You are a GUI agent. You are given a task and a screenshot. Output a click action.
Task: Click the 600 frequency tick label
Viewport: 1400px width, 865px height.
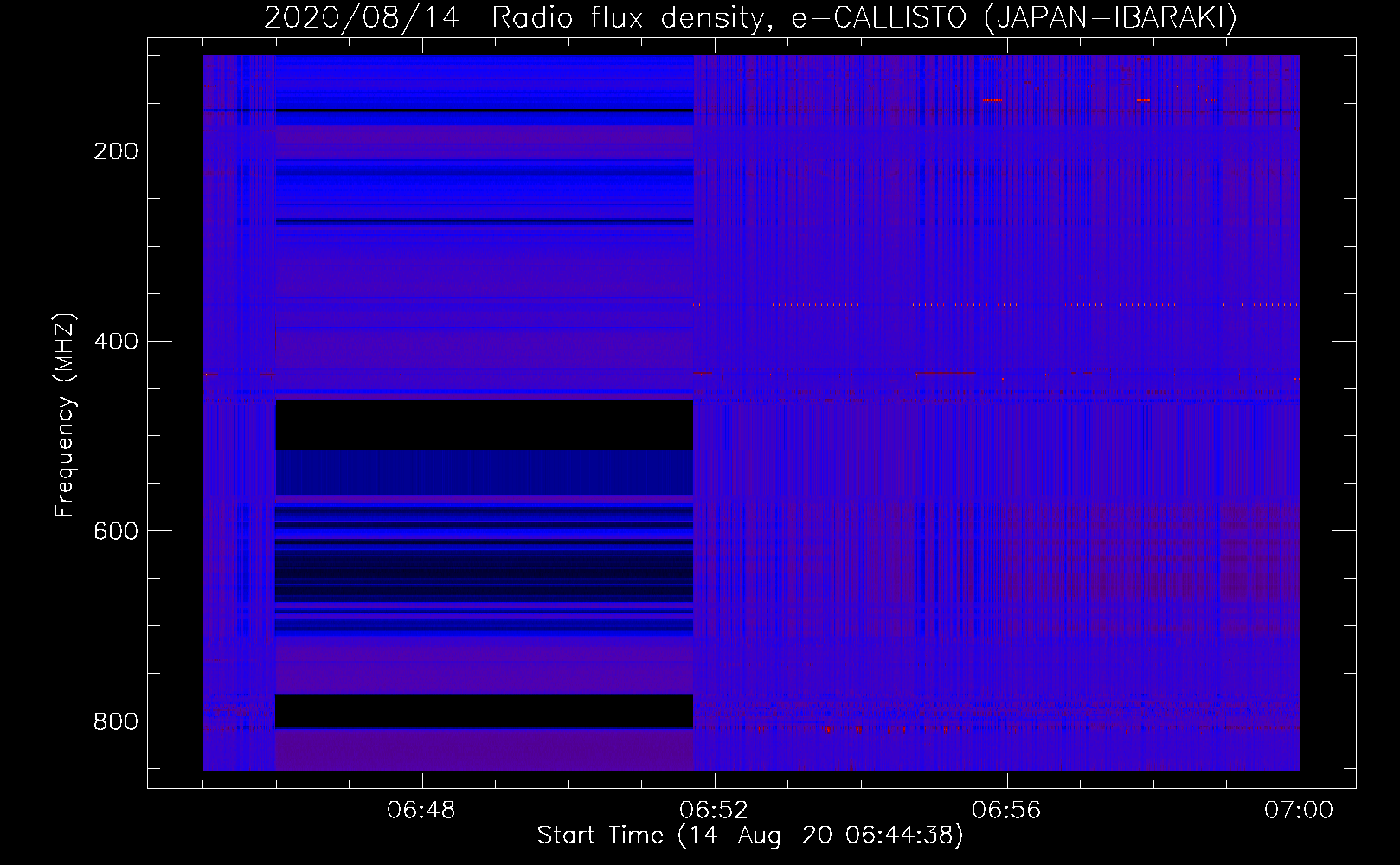(x=116, y=531)
